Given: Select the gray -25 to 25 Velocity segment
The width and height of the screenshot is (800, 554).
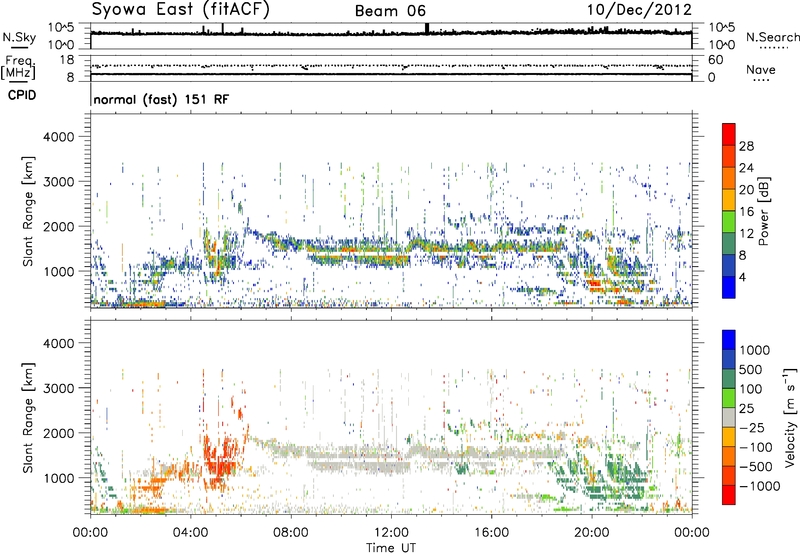Looking at the screenshot, I should tap(729, 417).
